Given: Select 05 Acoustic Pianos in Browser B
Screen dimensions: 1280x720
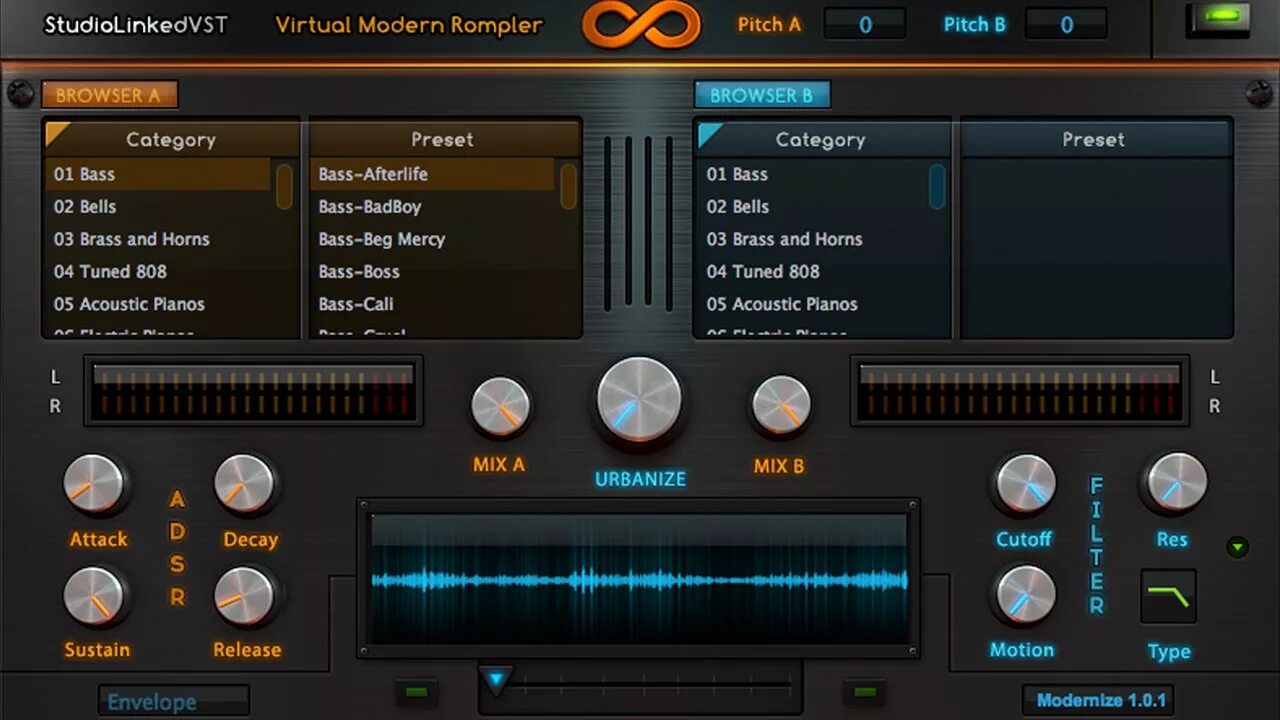Looking at the screenshot, I should coord(812,304).
